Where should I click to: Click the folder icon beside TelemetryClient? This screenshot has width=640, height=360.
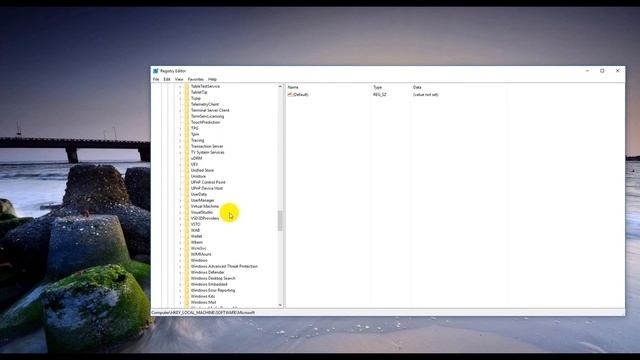[x=187, y=104]
